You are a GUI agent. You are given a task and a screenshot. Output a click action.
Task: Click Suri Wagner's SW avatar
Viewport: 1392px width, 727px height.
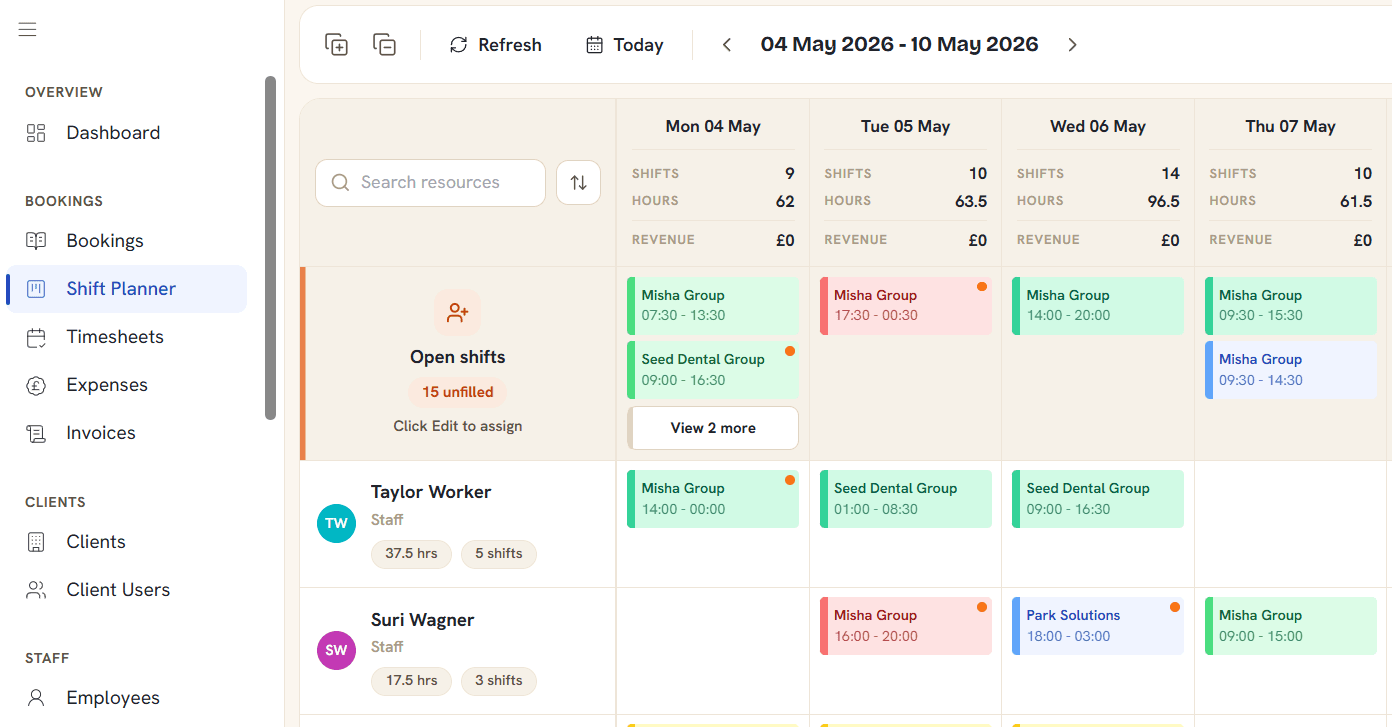point(336,650)
